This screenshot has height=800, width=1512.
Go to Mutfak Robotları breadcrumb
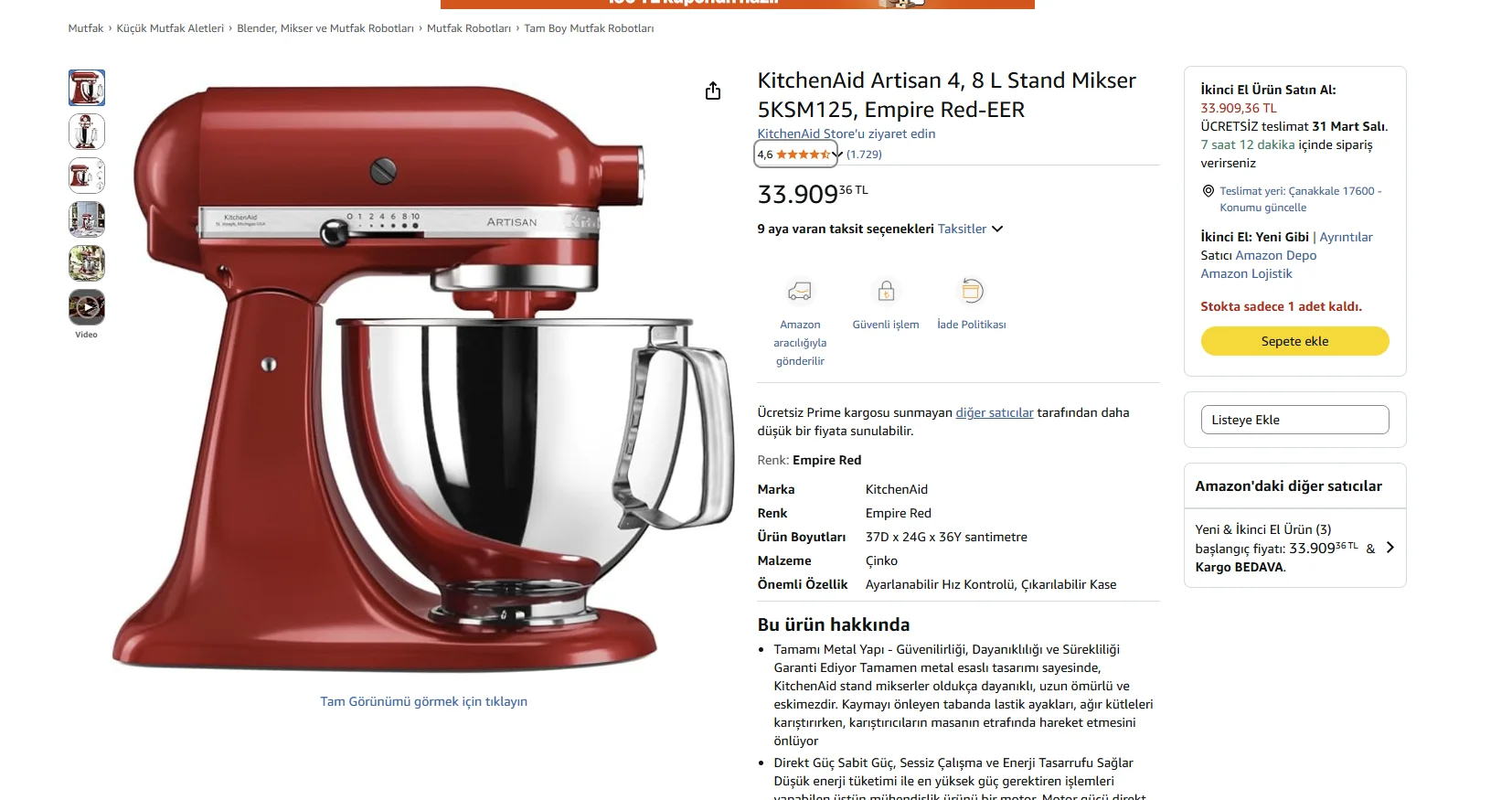pos(469,28)
